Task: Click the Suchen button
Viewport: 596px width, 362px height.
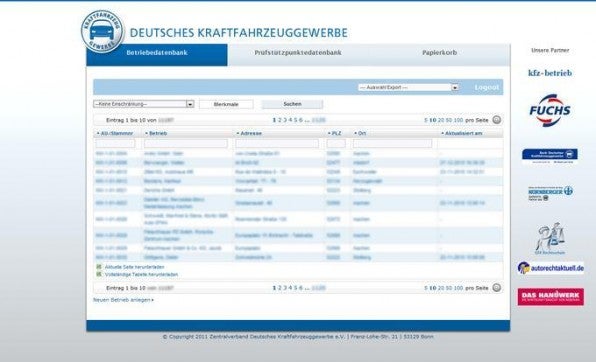Action: (292, 104)
